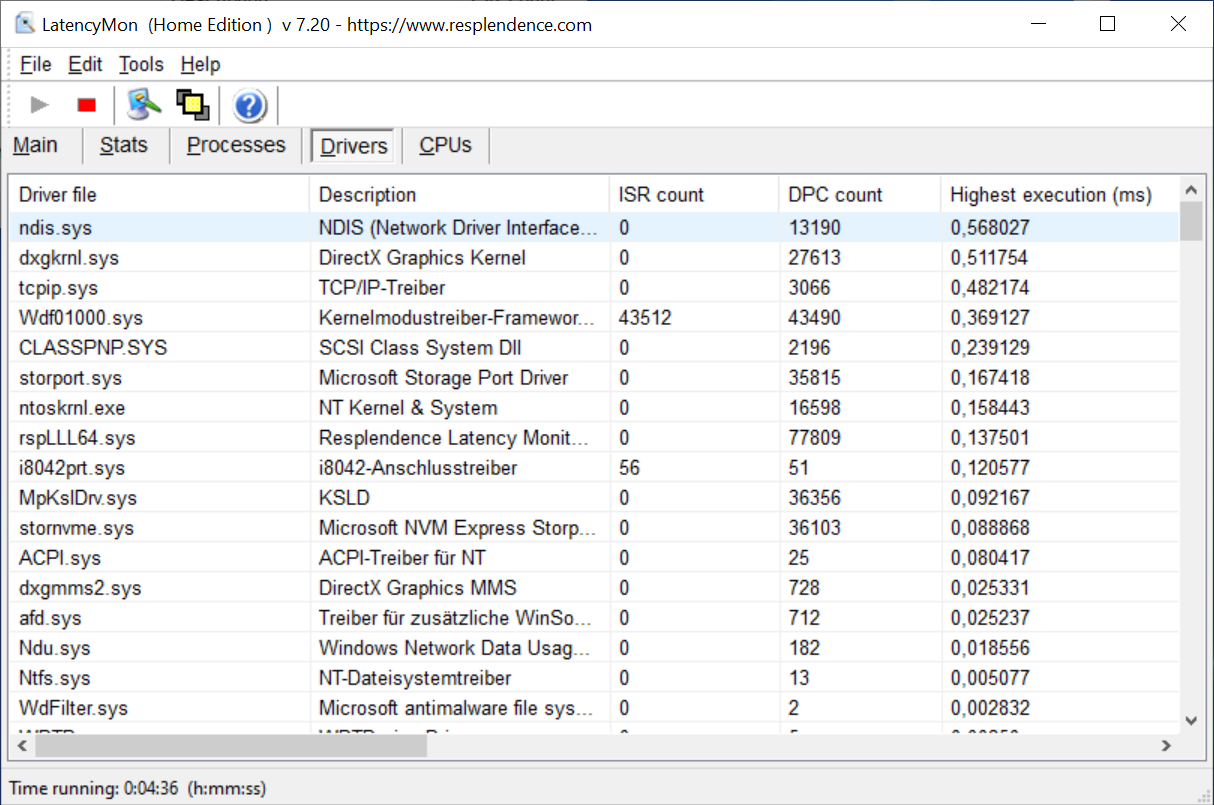Sort by Highest execution (ms) header

coord(1050,195)
